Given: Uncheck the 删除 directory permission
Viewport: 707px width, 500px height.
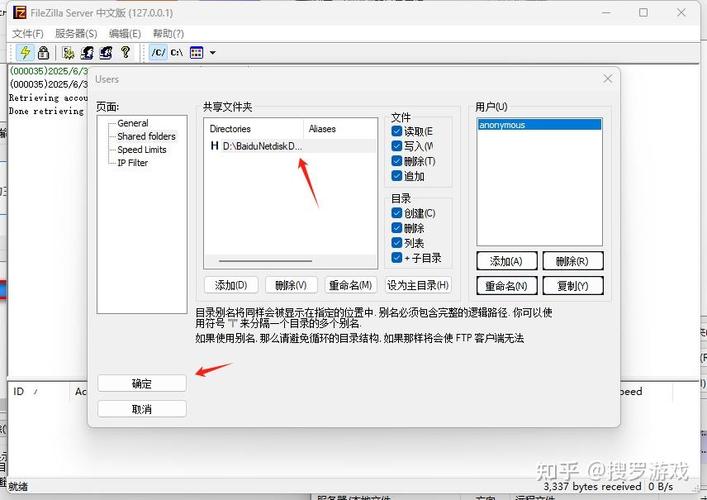Looking at the screenshot, I should (397, 228).
